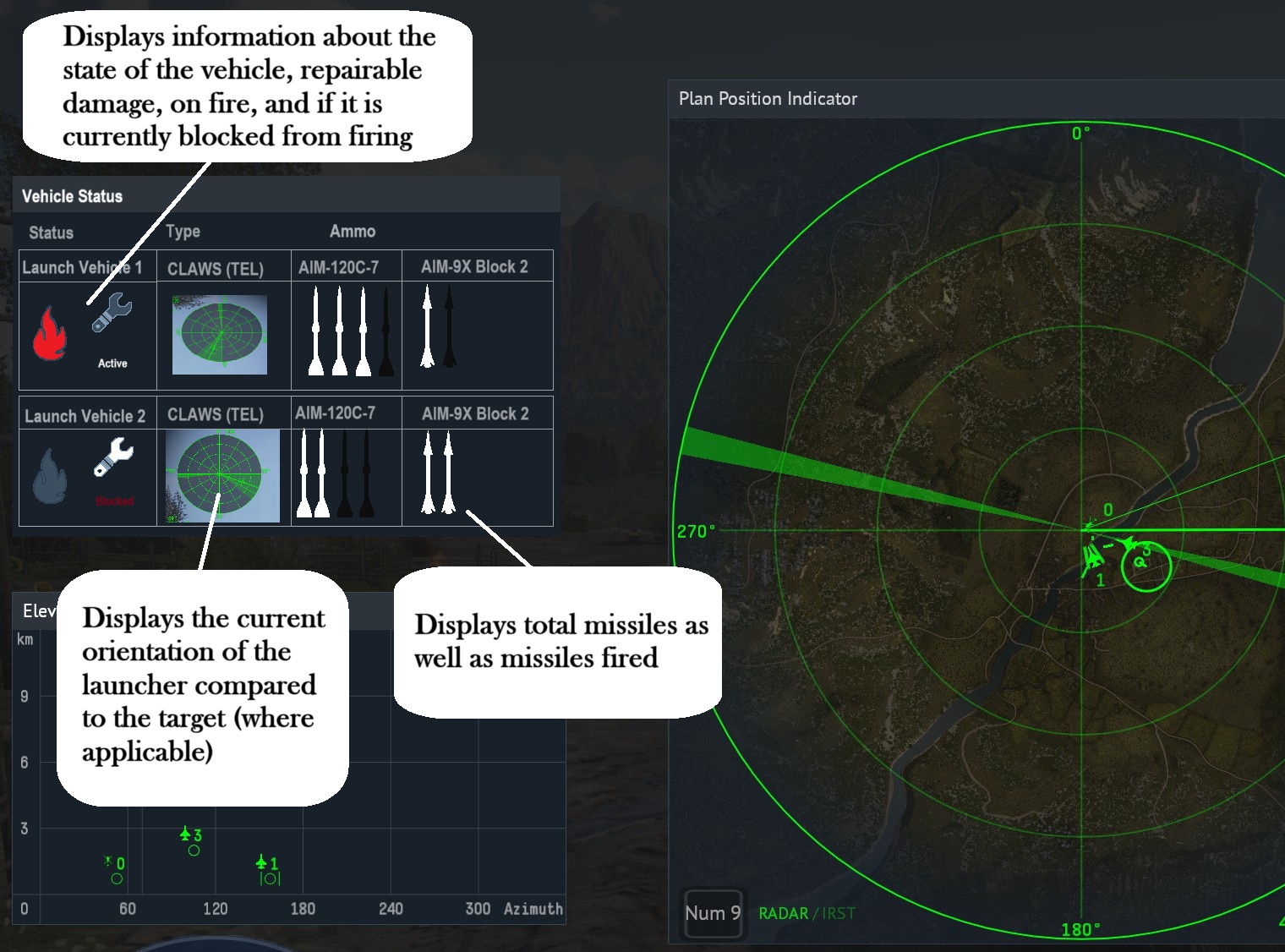
Task: Select Launch Vehicle 2 AIM-120C-7 missile icons
Action: (x=333, y=474)
